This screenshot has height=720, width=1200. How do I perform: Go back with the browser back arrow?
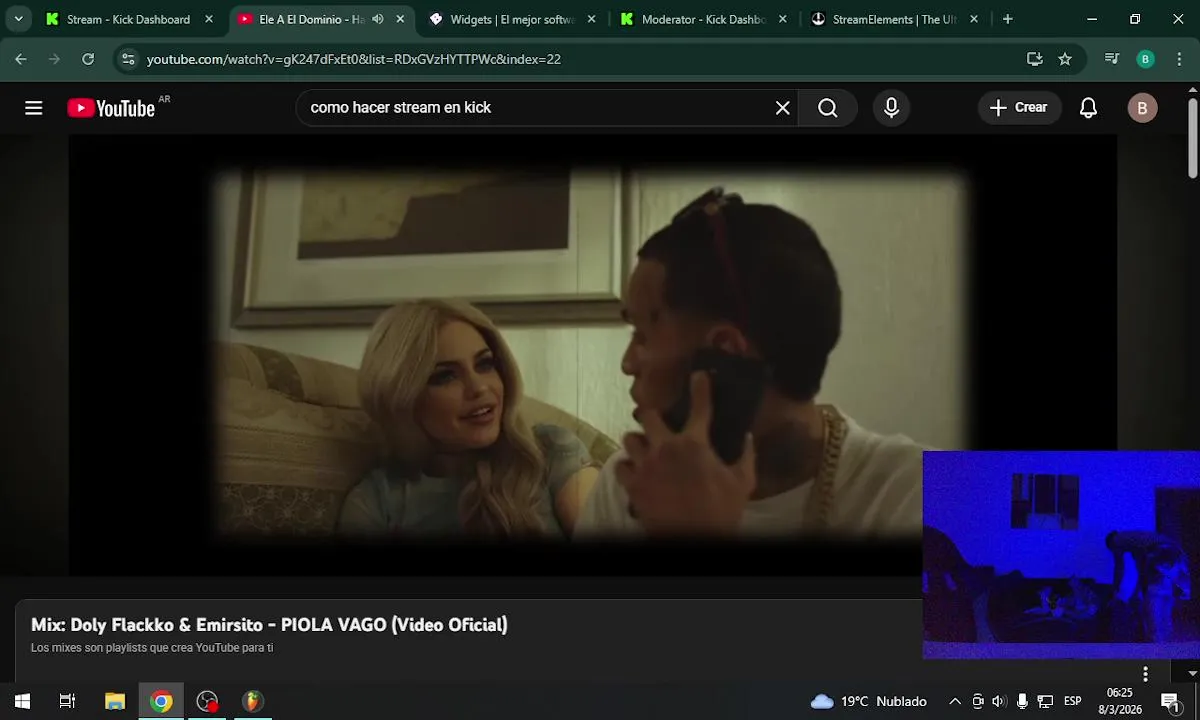pyautogui.click(x=21, y=59)
